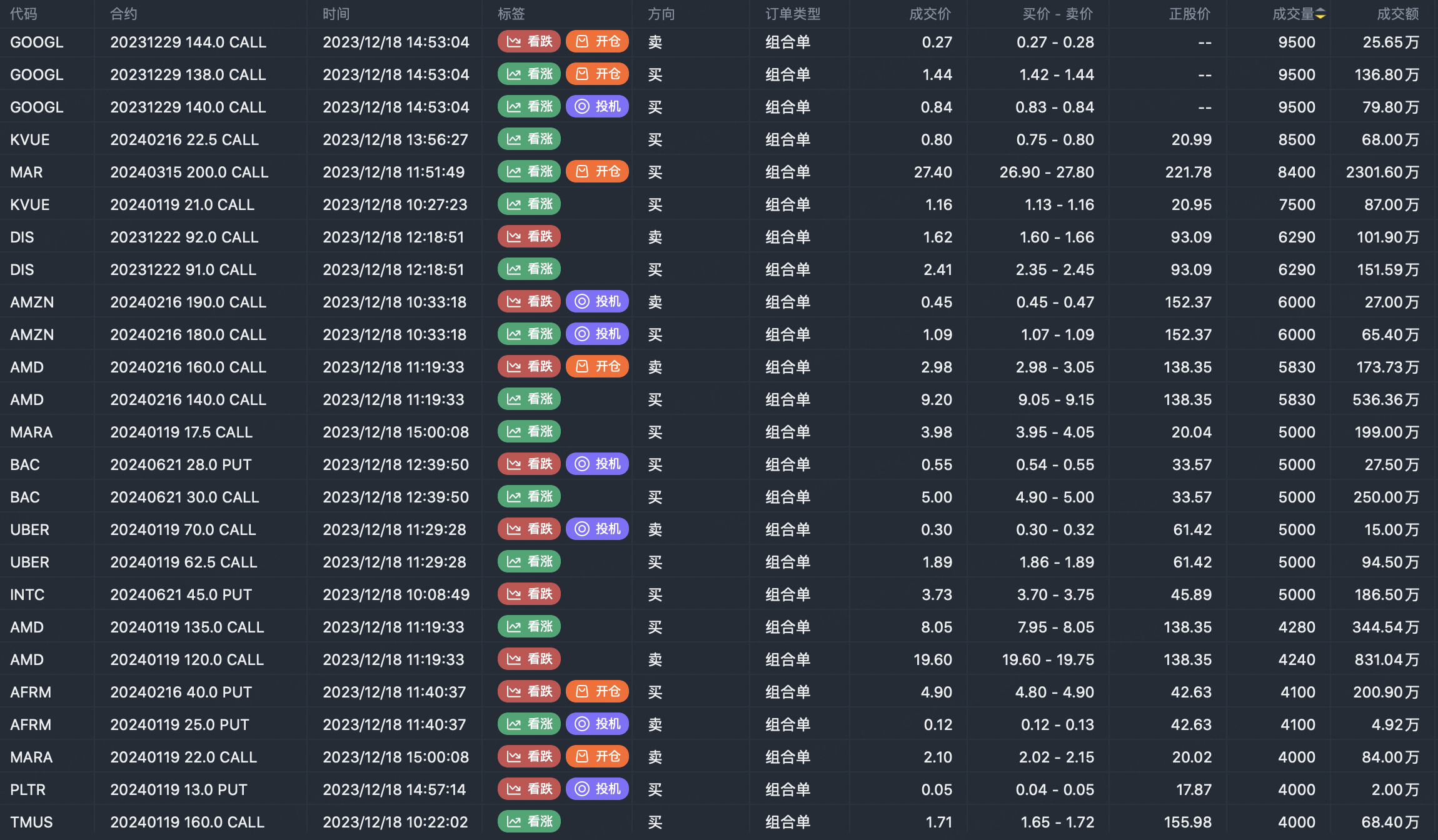Click 开仓 tag on AFRM 40.0 PUT row
This screenshot has width=1438, height=840.
pyautogui.click(x=597, y=692)
